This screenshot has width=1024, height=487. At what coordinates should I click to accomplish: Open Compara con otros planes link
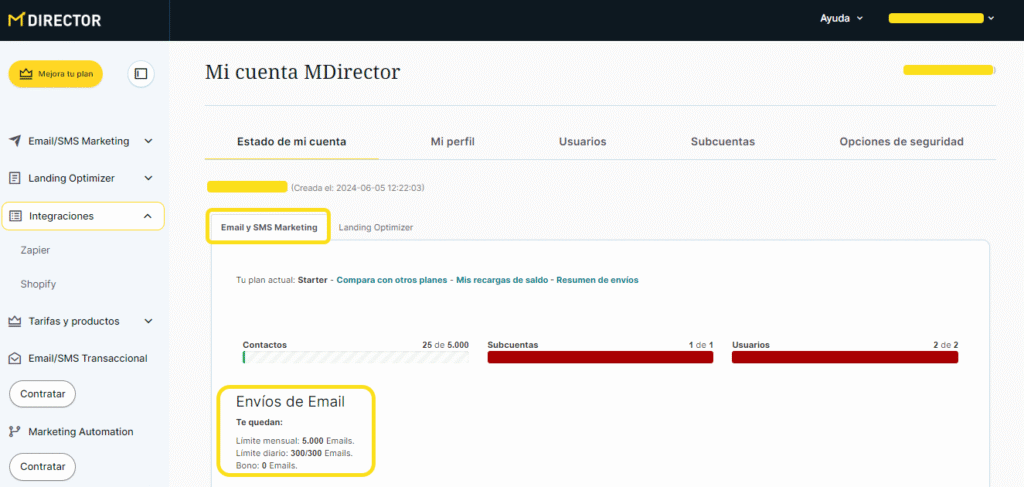[392, 280]
